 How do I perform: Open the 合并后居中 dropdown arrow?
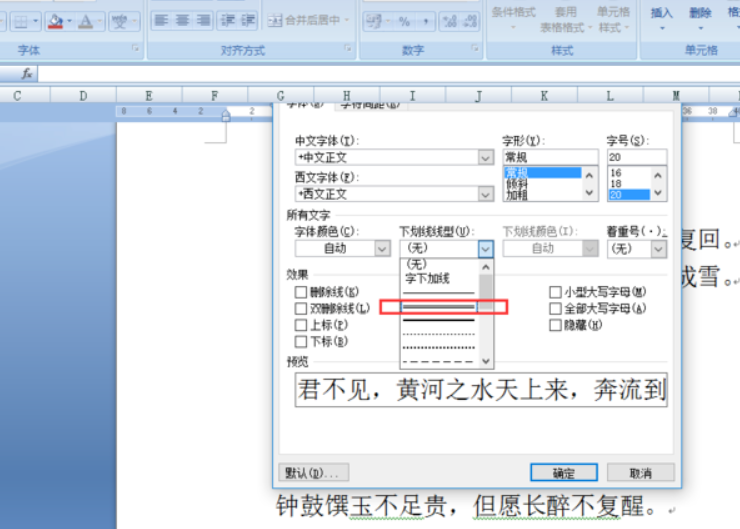click(x=346, y=20)
